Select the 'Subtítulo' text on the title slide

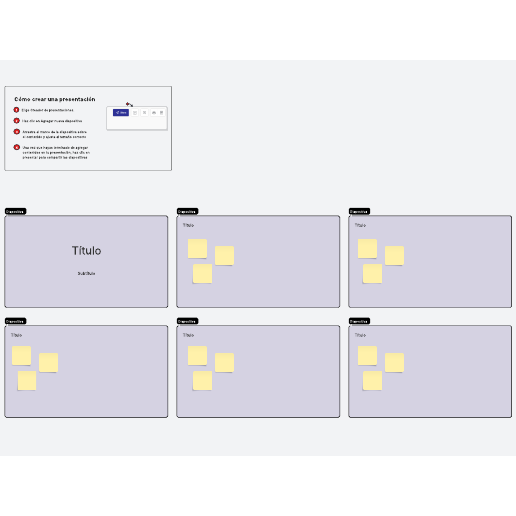point(86,273)
